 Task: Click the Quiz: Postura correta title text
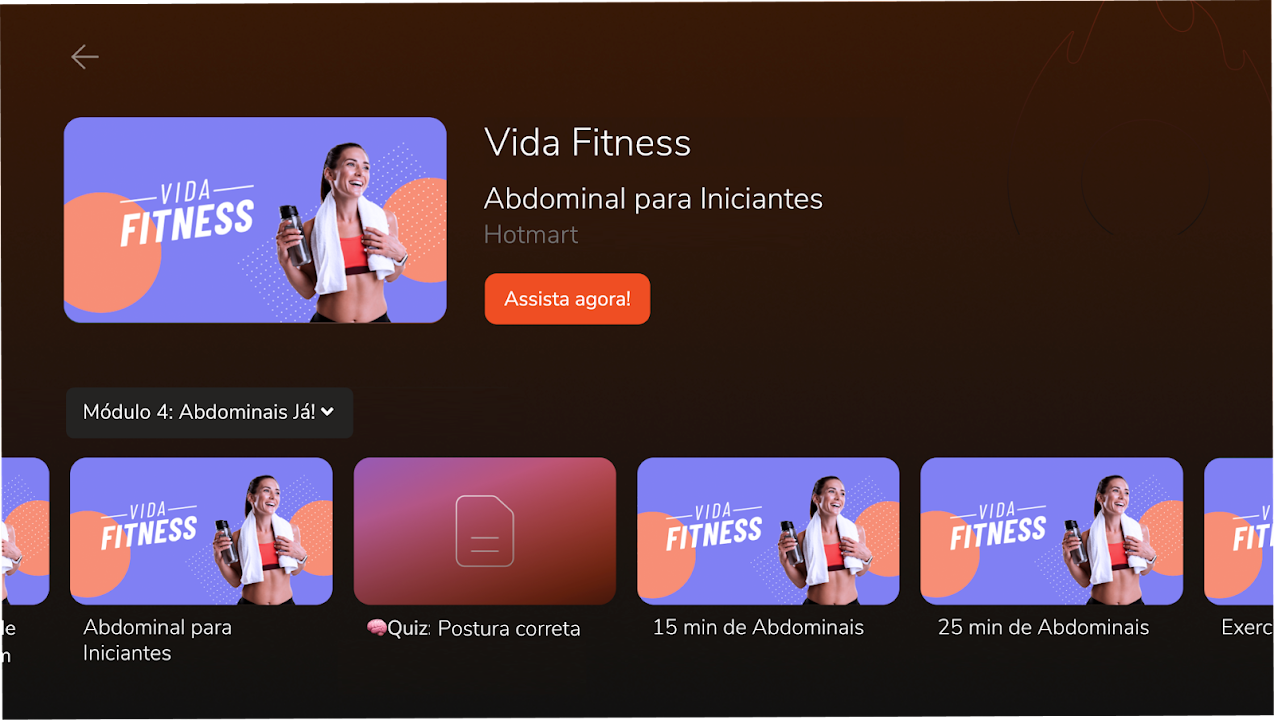click(473, 629)
